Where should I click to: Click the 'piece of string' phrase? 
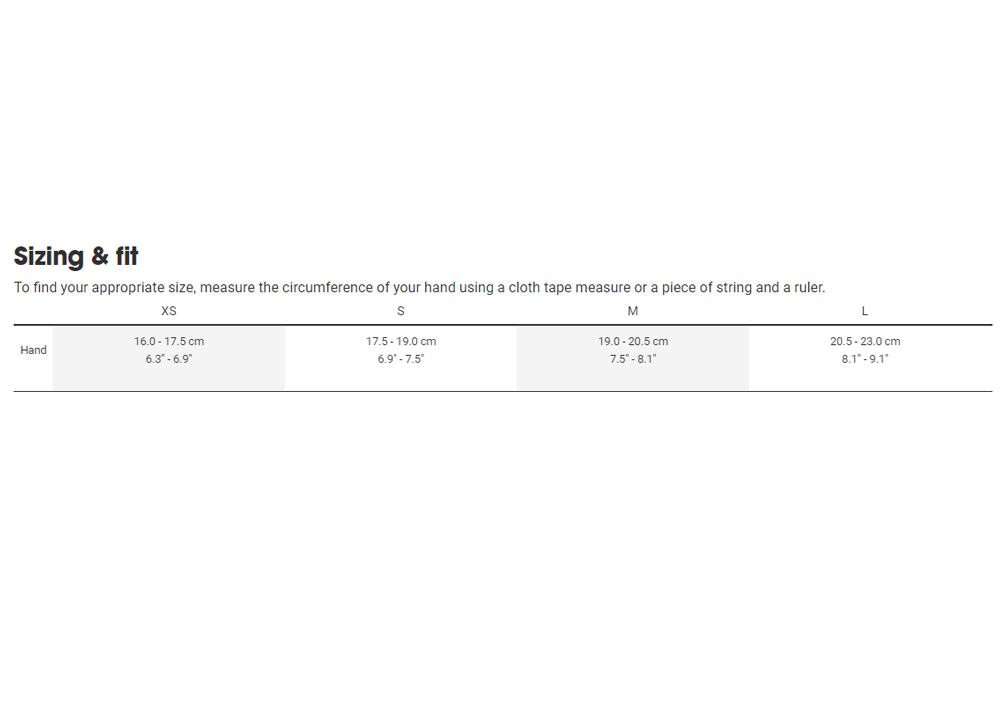[706, 288]
